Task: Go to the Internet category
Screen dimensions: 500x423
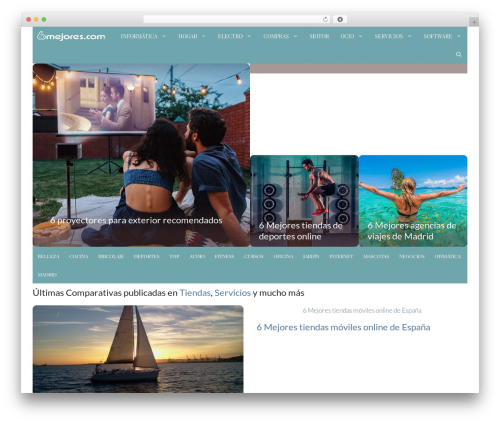Action: 341,256
